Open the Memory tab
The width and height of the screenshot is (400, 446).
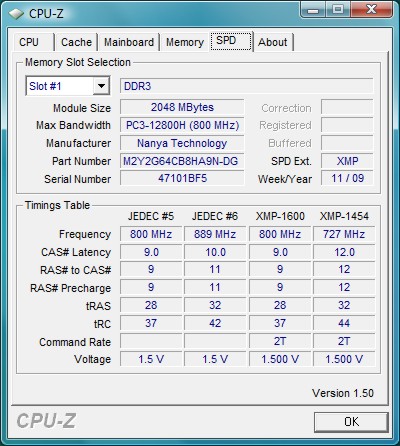[185, 42]
